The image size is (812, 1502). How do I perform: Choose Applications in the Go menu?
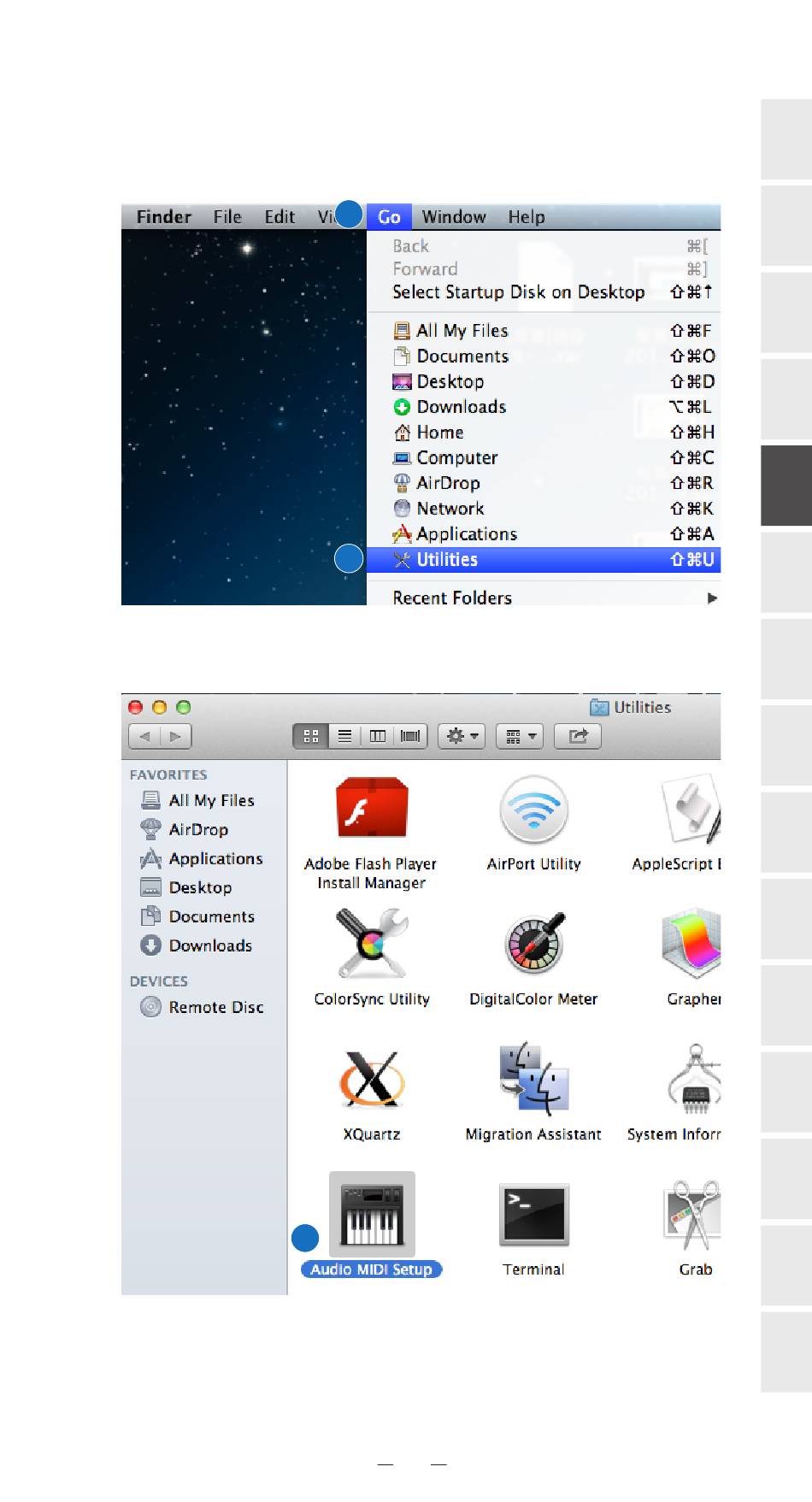544,534
